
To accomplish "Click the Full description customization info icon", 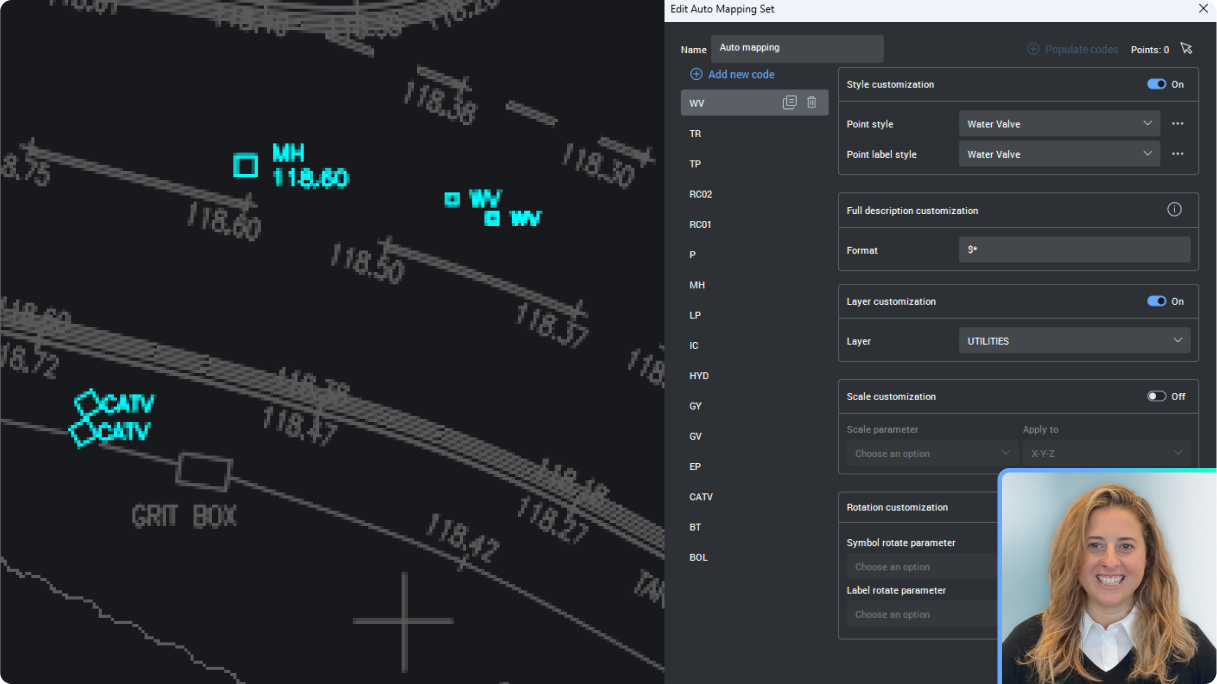I will (1174, 209).
